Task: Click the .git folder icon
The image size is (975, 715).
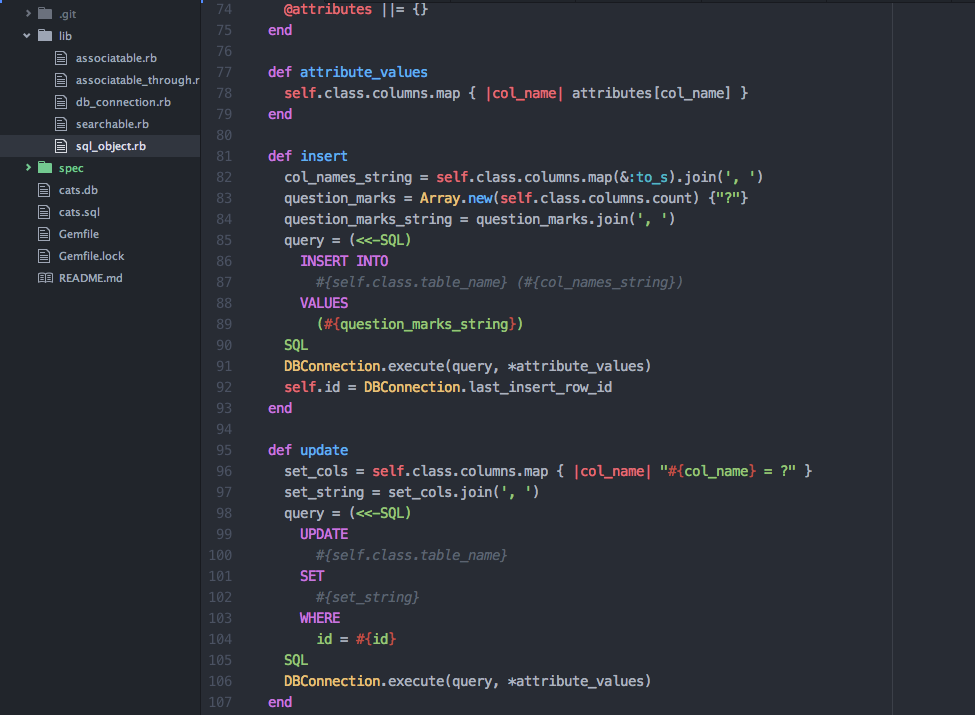Action: pos(44,14)
